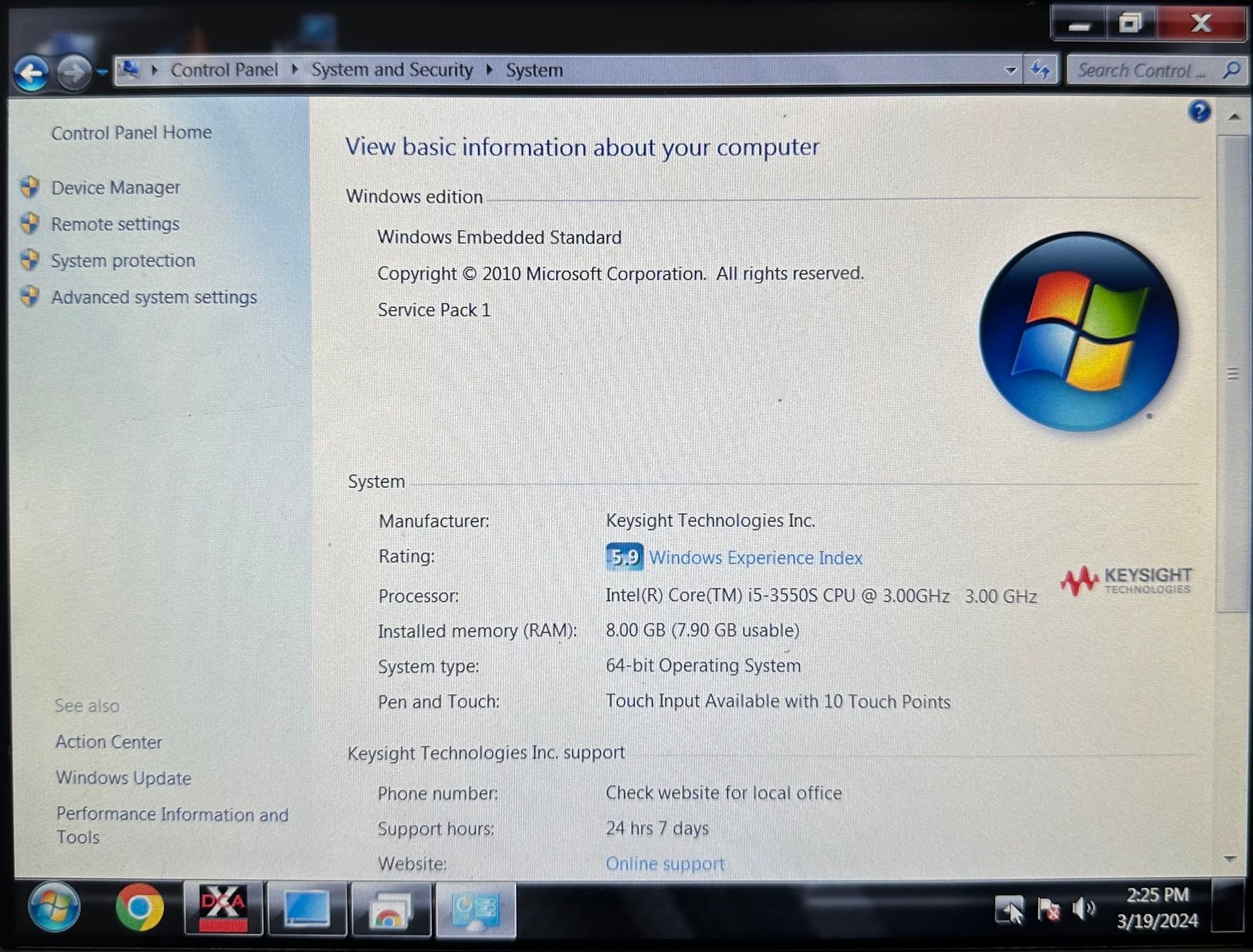
Task: Open Action Center under See also
Action: point(109,742)
